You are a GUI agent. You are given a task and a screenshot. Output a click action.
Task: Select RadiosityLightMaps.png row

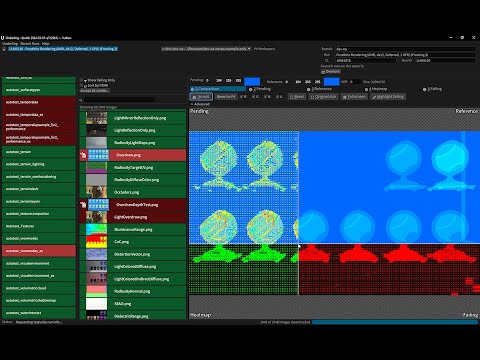133,143
